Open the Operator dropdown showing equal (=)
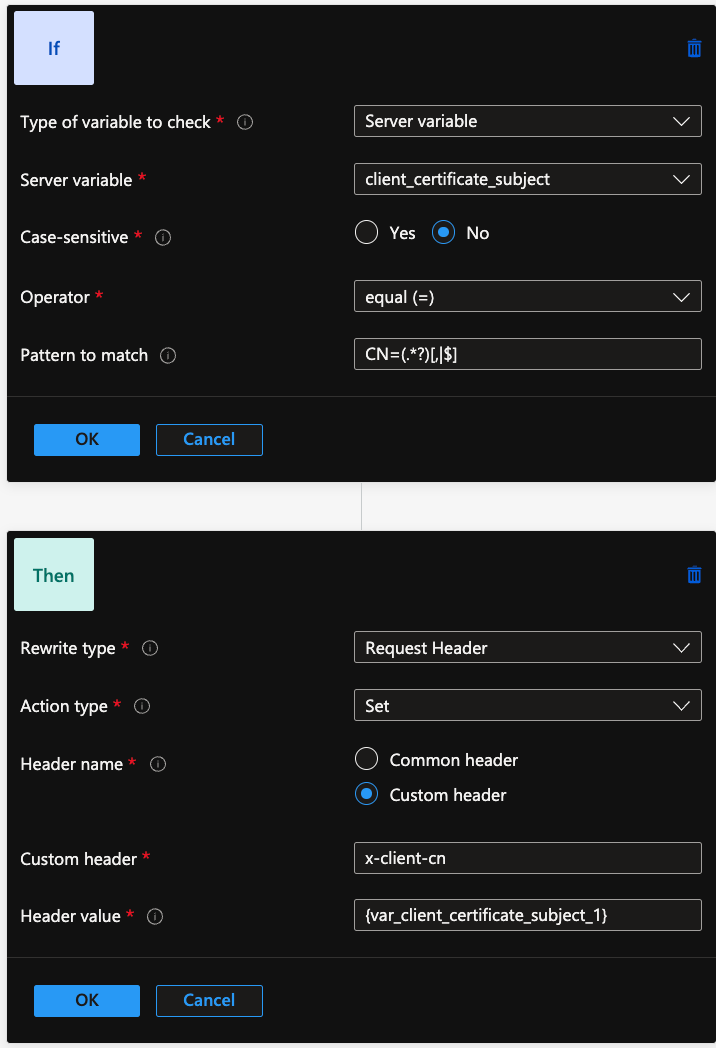This screenshot has width=716, height=1048. click(x=527, y=297)
